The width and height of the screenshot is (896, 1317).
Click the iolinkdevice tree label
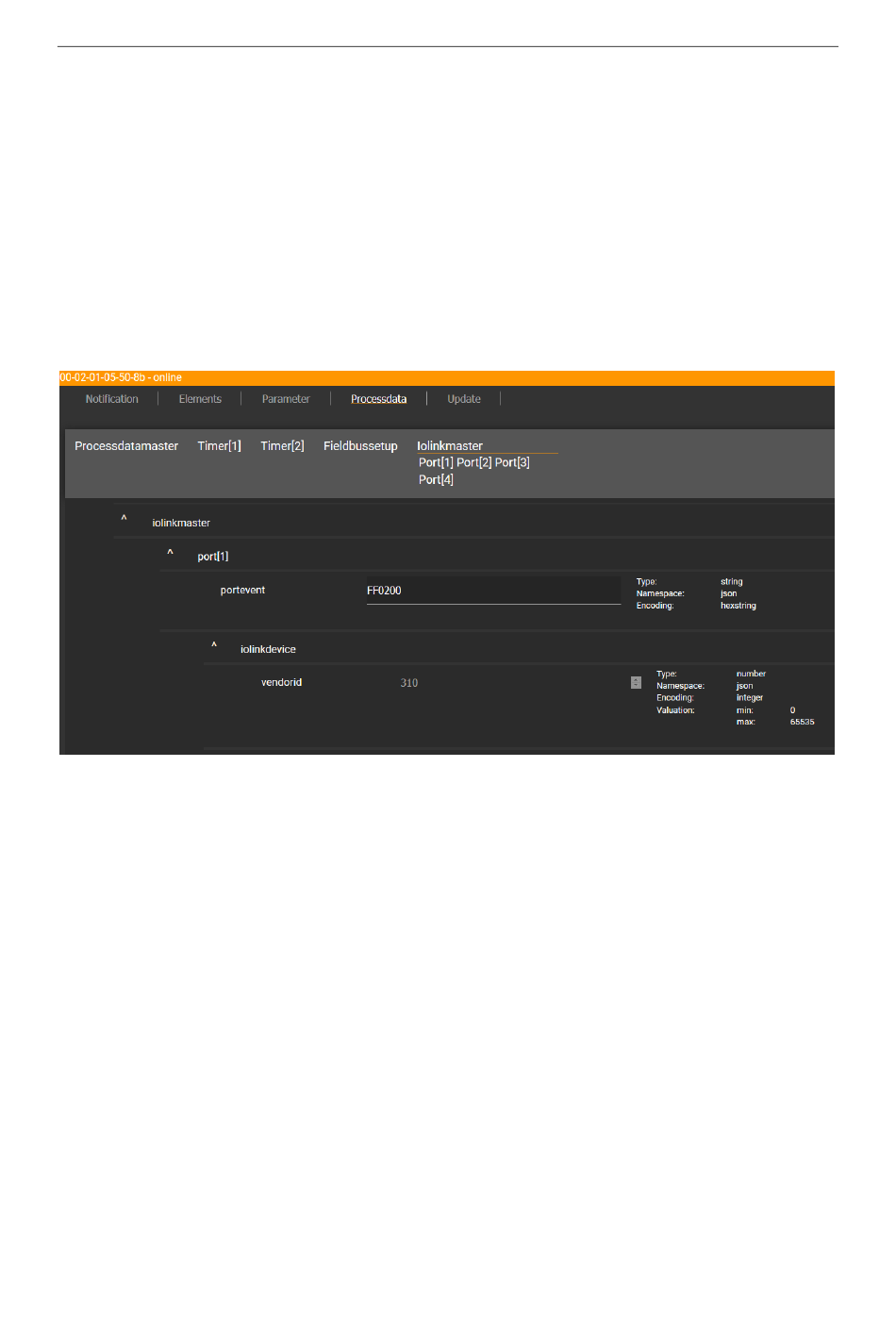pyautogui.click(x=268, y=649)
